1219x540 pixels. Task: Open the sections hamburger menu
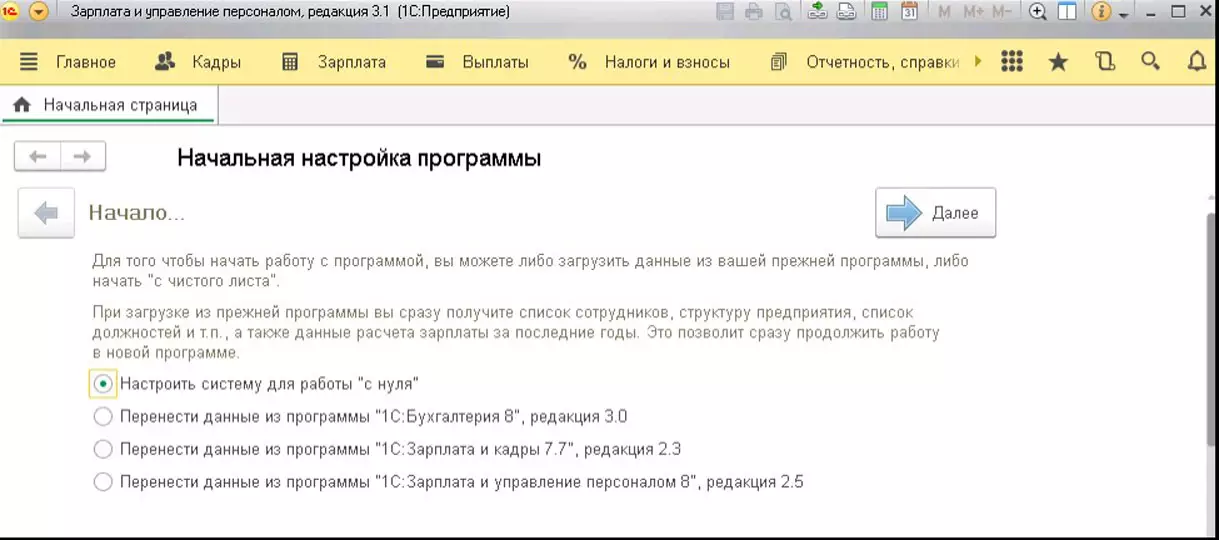29,61
